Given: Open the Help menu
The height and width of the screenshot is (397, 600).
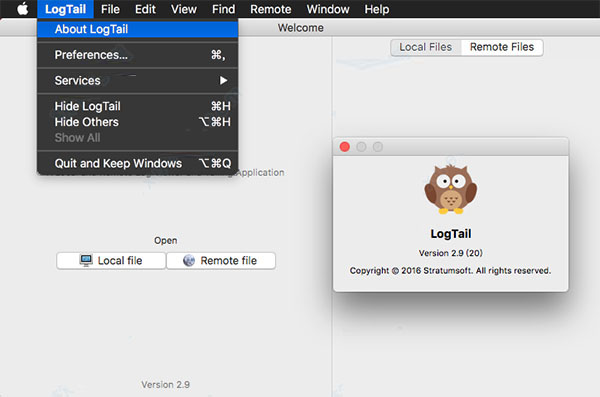Looking at the screenshot, I should [x=377, y=9].
